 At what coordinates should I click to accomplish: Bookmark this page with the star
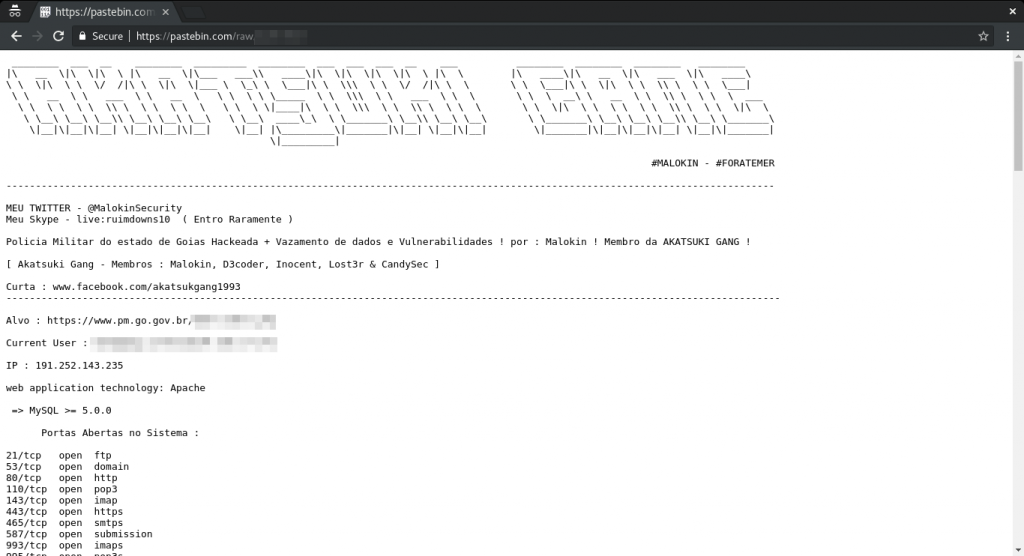point(983,36)
